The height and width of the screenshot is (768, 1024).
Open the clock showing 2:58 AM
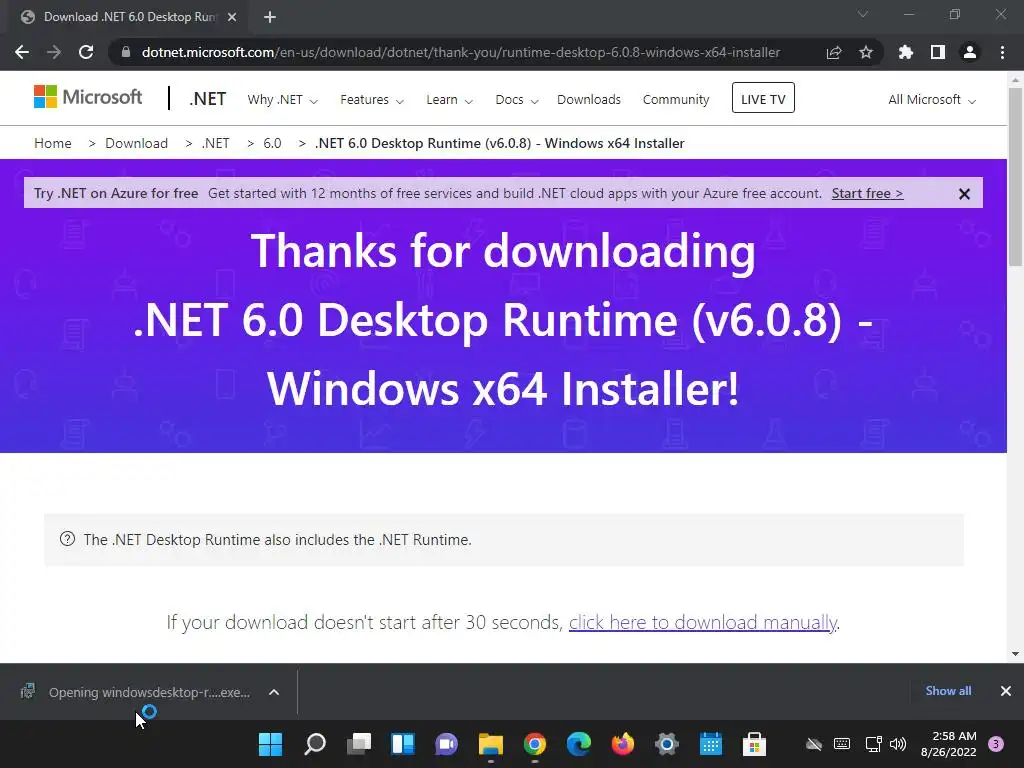coord(948,744)
